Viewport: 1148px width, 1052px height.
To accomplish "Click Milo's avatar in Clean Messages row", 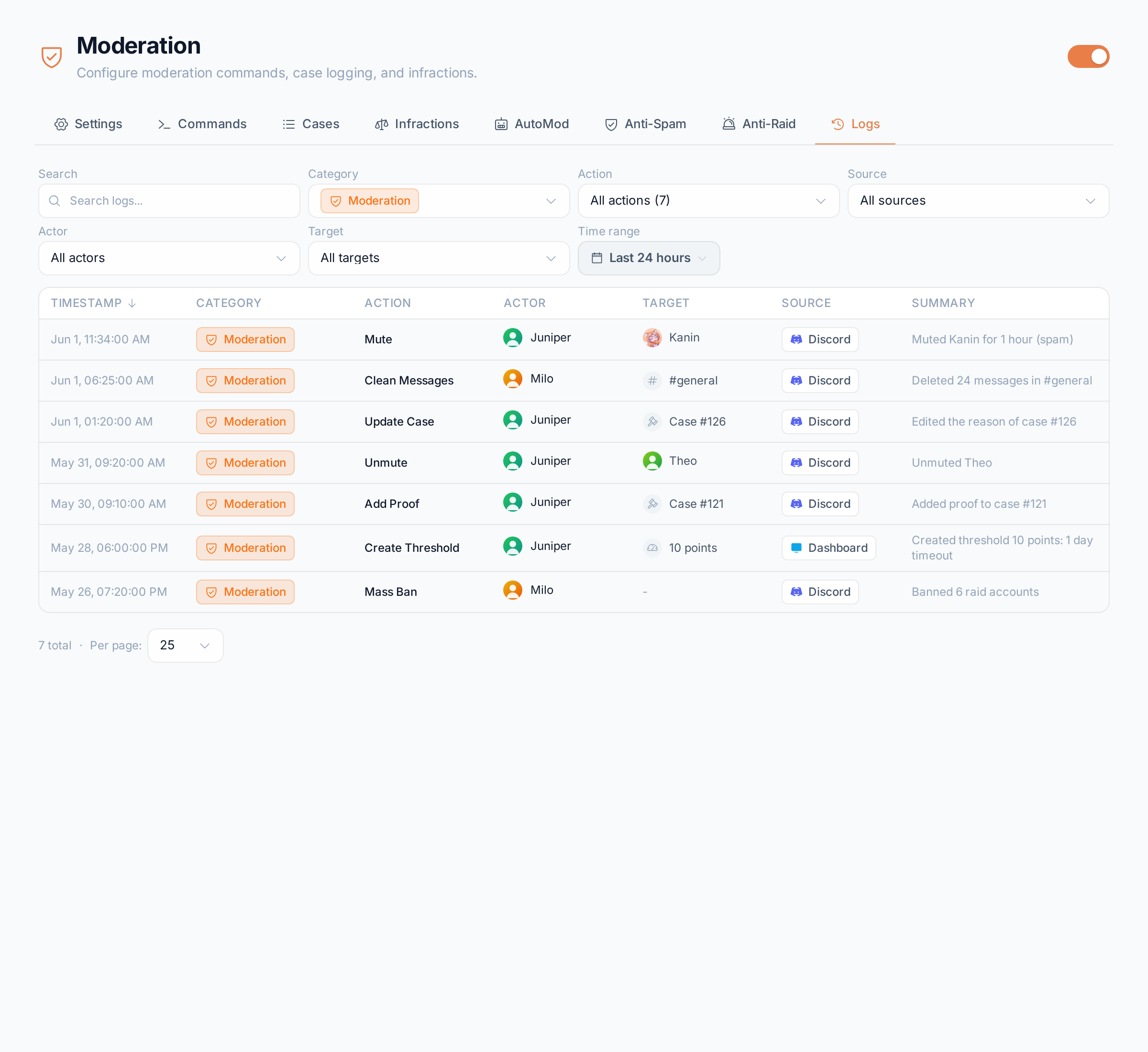I will pyautogui.click(x=512, y=379).
